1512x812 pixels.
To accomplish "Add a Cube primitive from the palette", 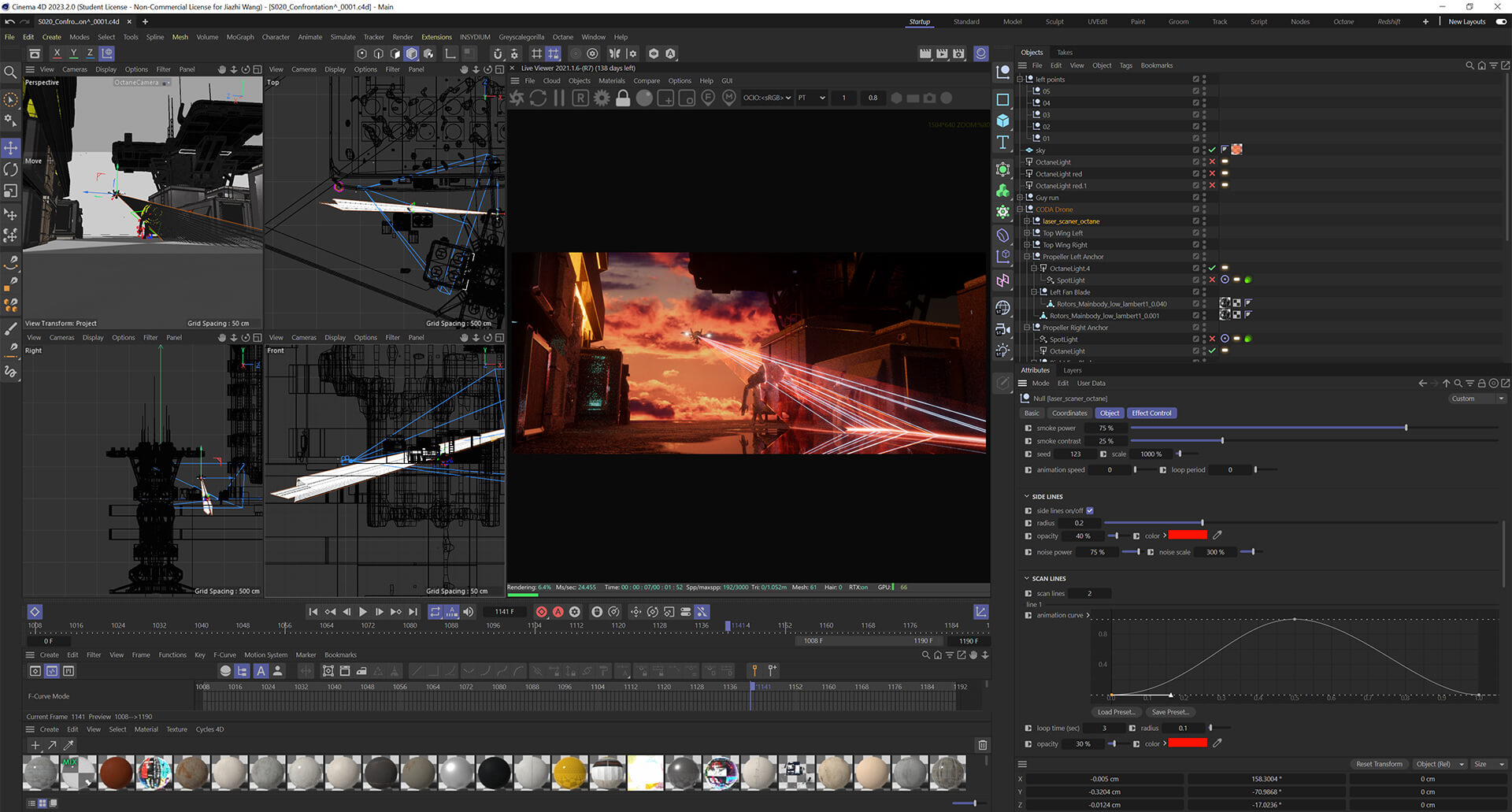I will click(1002, 121).
